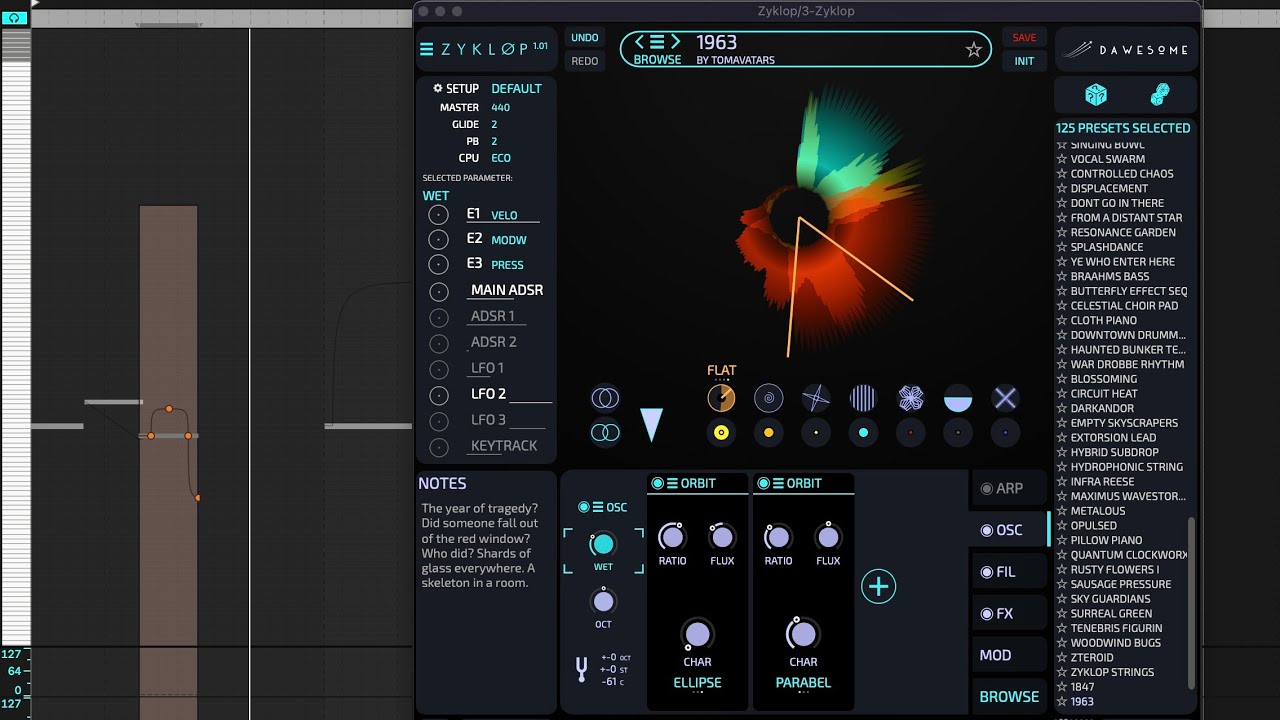Click the UNDO button
The image size is (1280, 720).
(x=585, y=38)
